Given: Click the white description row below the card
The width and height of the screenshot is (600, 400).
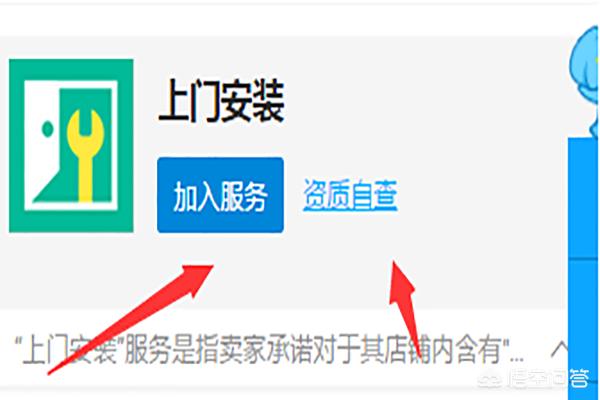Looking at the screenshot, I should (283, 350).
